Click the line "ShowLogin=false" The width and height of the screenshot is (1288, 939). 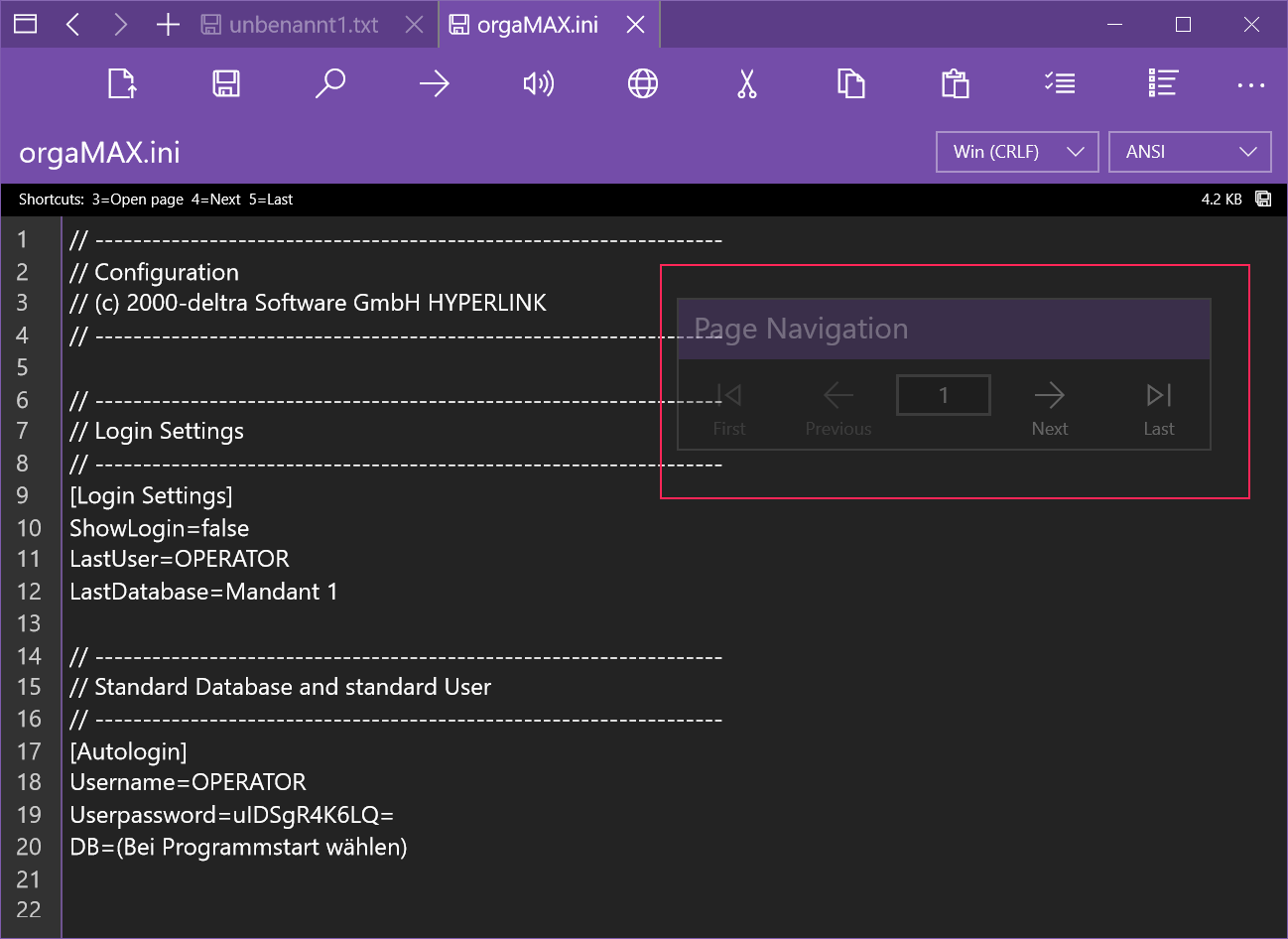(159, 528)
